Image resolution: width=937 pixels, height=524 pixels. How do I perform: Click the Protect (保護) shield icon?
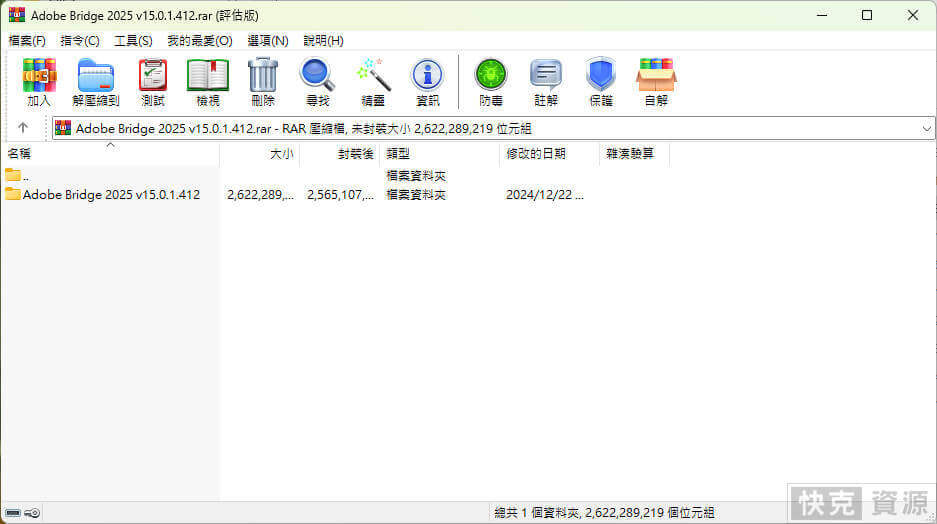click(x=601, y=82)
